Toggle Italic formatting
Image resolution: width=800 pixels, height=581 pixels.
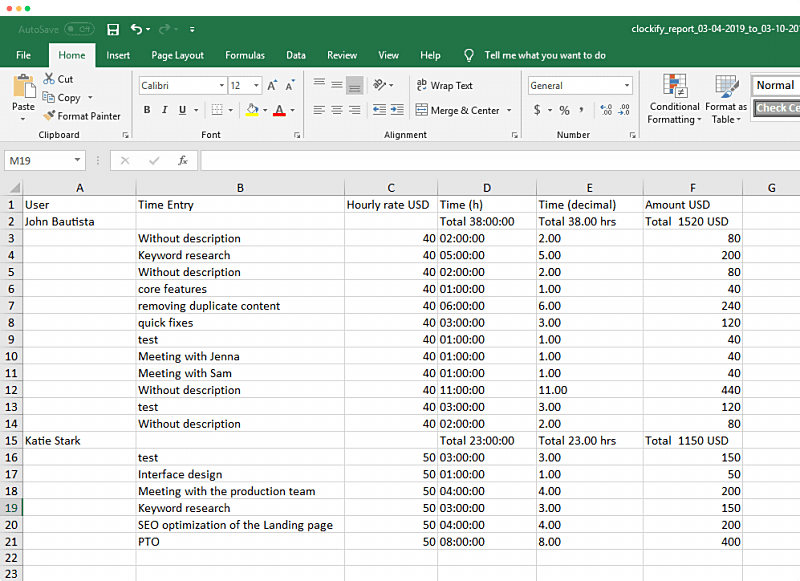tap(164, 110)
